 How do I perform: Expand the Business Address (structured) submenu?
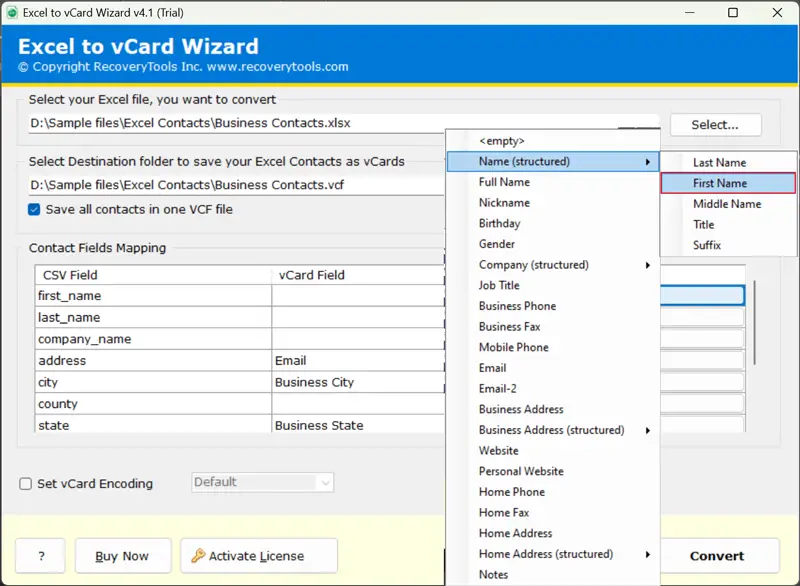click(x=564, y=430)
